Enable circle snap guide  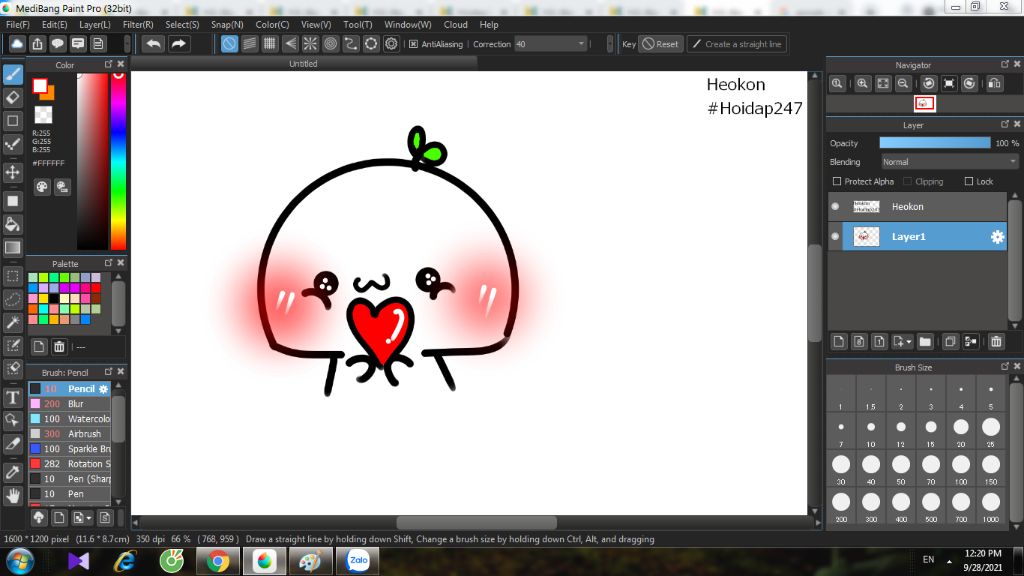(x=330, y=44)
